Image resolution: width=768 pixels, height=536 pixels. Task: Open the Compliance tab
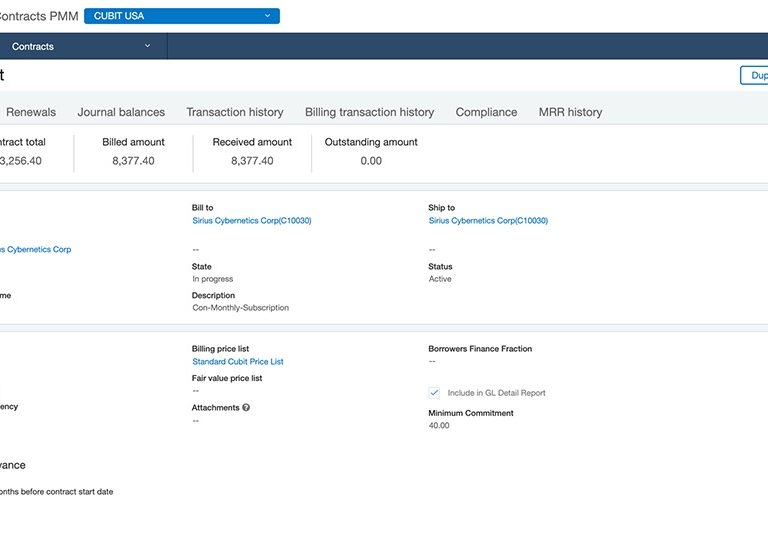pyautogui.click(x=486, y=112)
